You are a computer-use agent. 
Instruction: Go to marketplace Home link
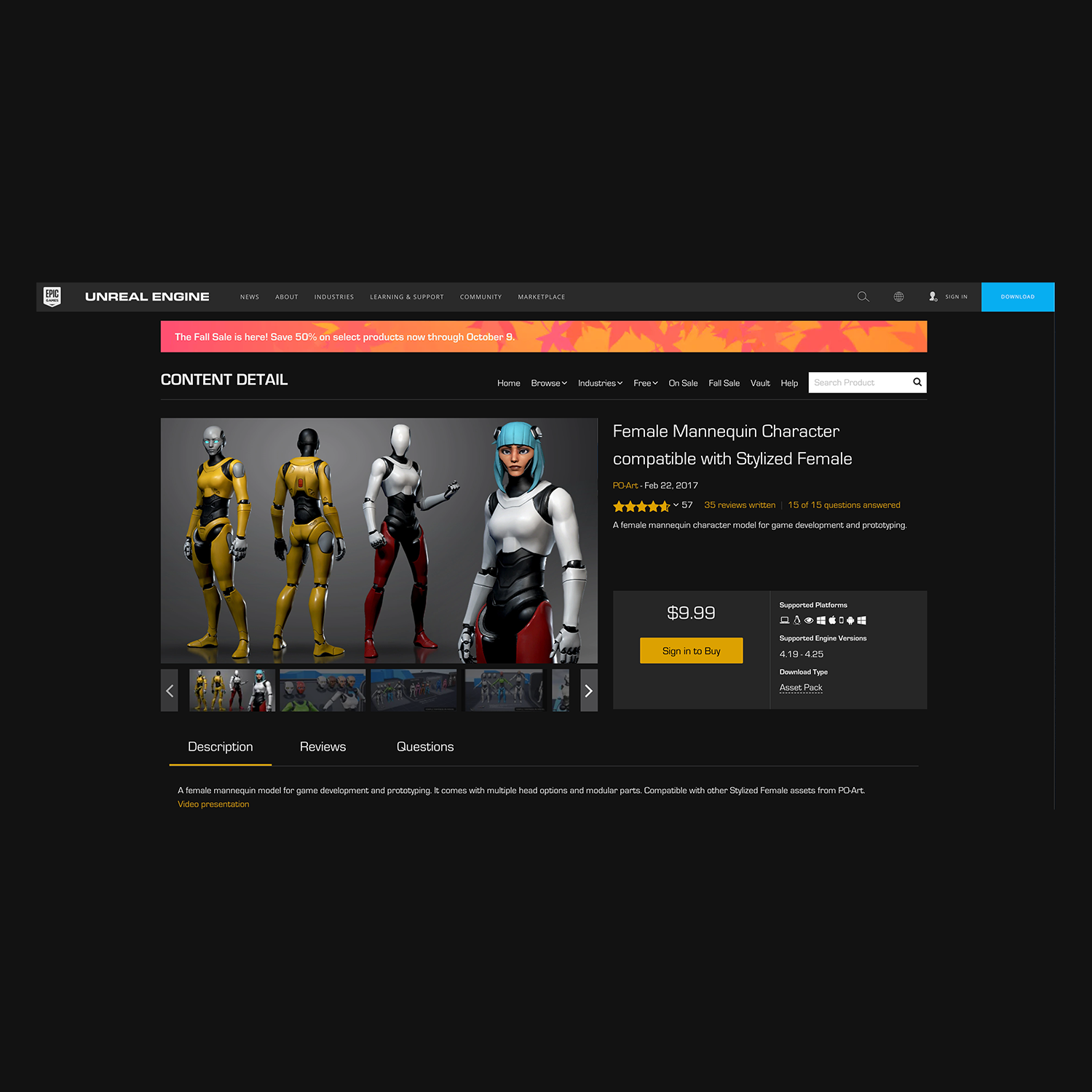point(509,383)
